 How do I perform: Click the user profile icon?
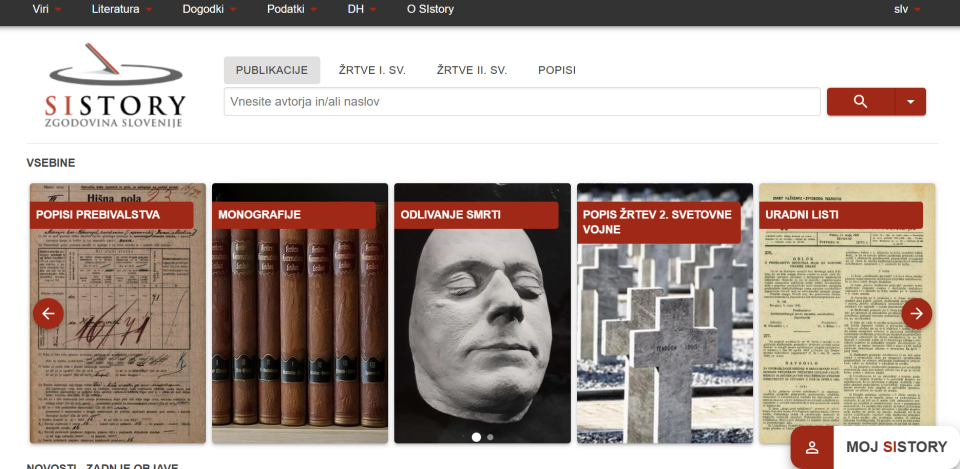(812, 447)
